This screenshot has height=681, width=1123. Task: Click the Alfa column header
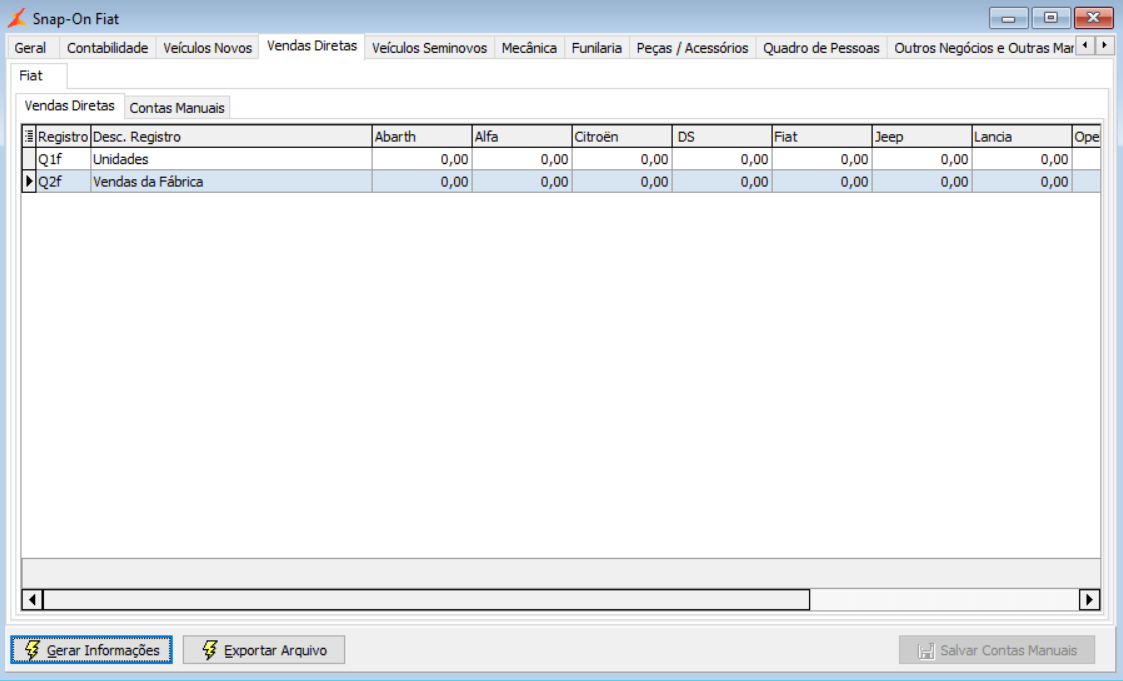522,136
